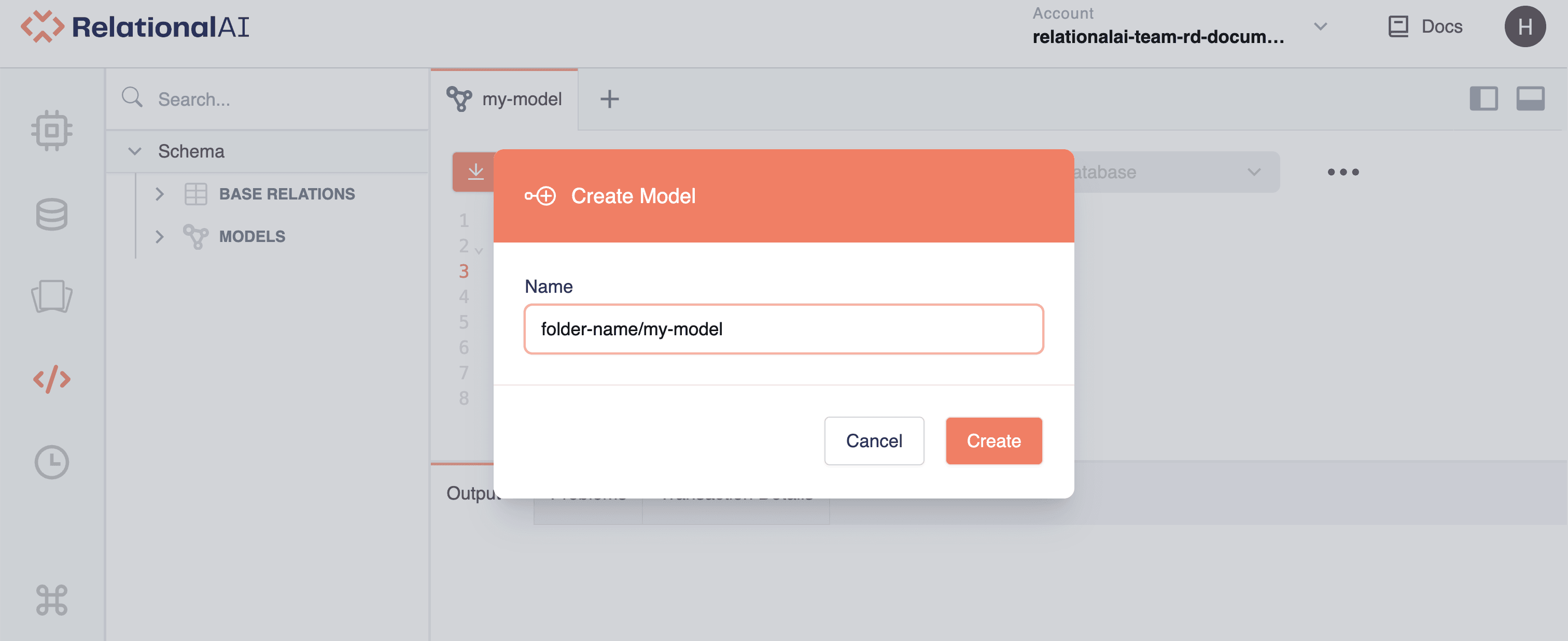Collapse the Schema section
Image resolution: width=1568 pixels, height=641 pixels.
coord(134,151)
